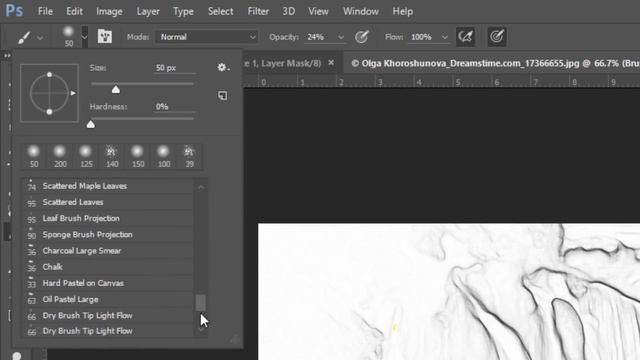Open the Image menu
The height and width of the screenshot is (360, 640).
pos(109,11)
